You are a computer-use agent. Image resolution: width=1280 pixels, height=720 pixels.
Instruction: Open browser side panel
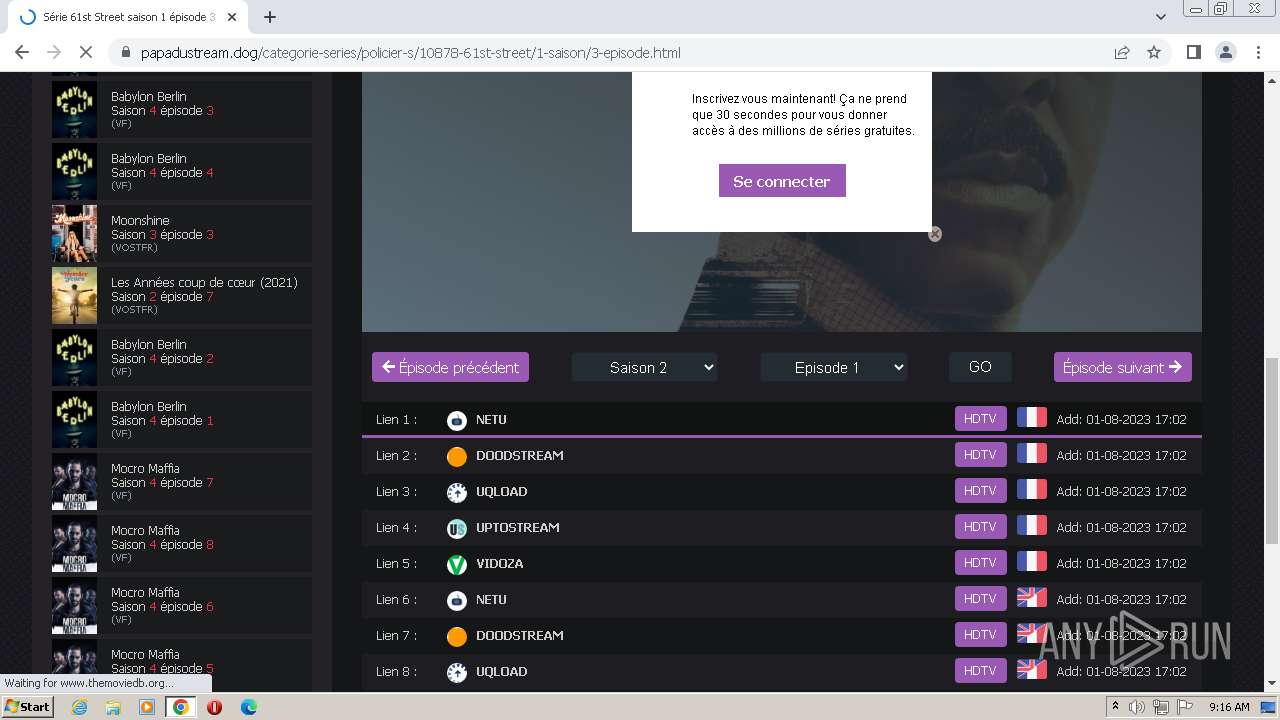[1193, 52]
